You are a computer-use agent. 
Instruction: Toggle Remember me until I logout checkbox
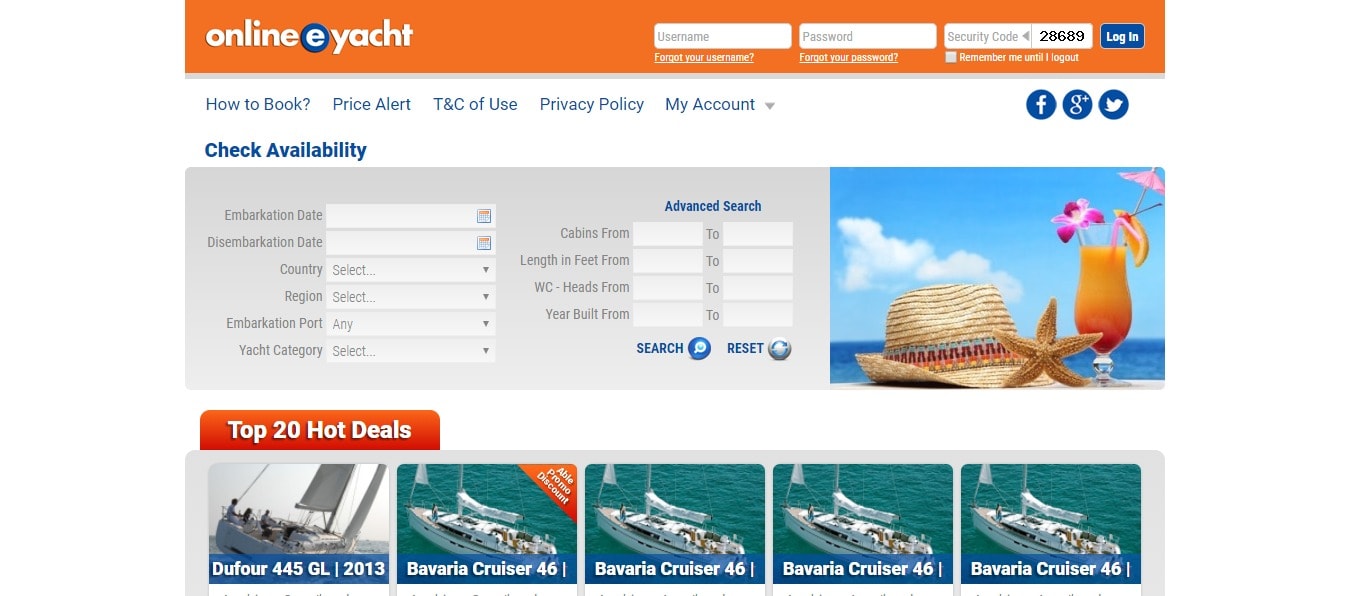[x=951, y=57]
